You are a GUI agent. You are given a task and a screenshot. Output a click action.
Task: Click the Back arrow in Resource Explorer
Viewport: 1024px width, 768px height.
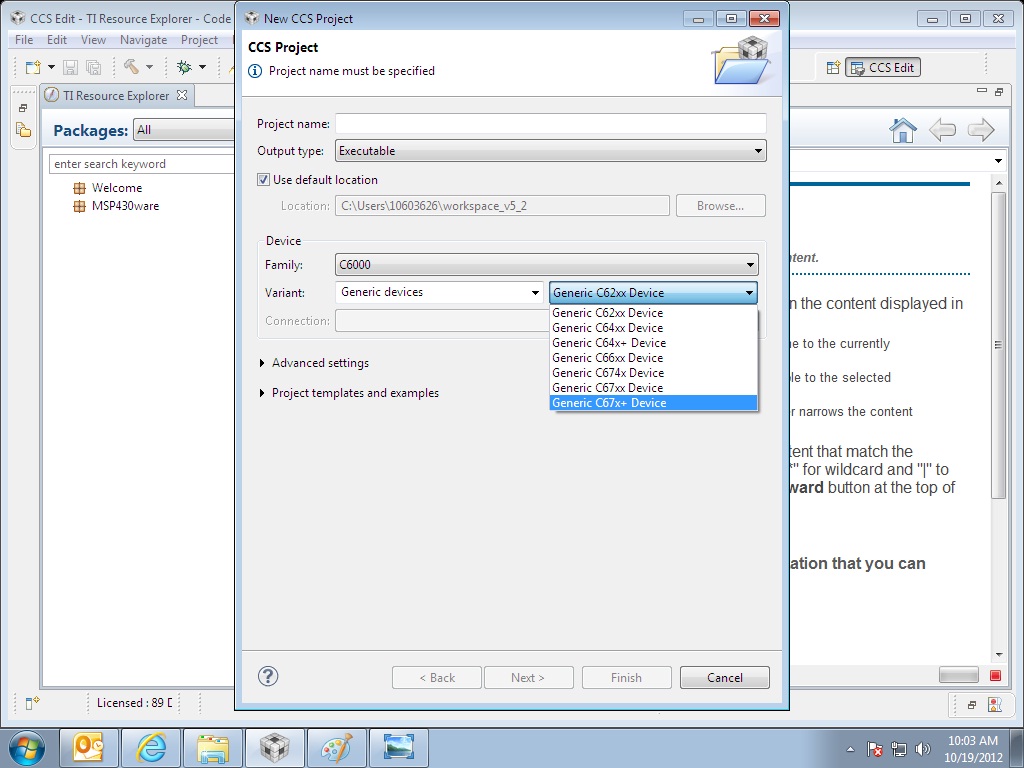click(x=942, y=130)
